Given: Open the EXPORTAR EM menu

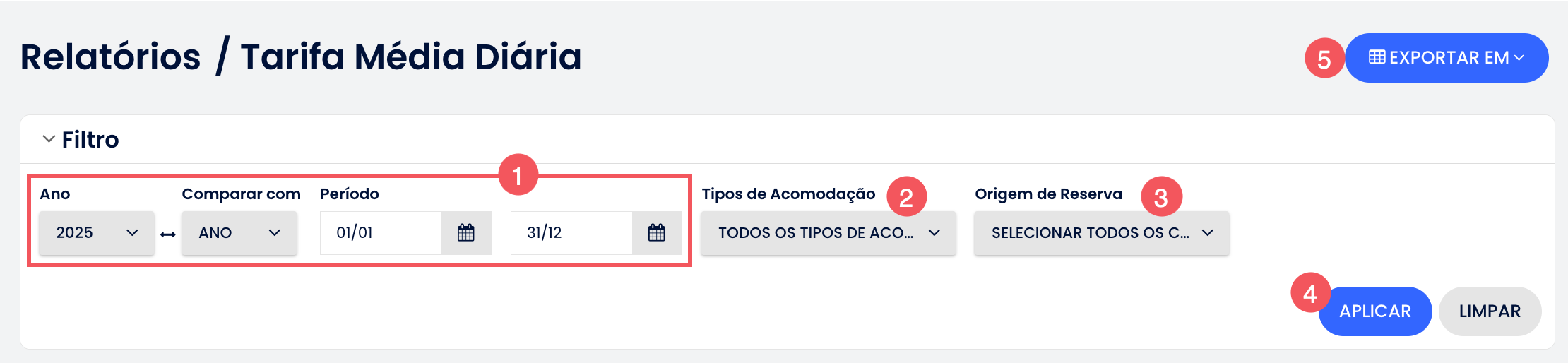Looking at the screenshot, I should point(1447,58).
